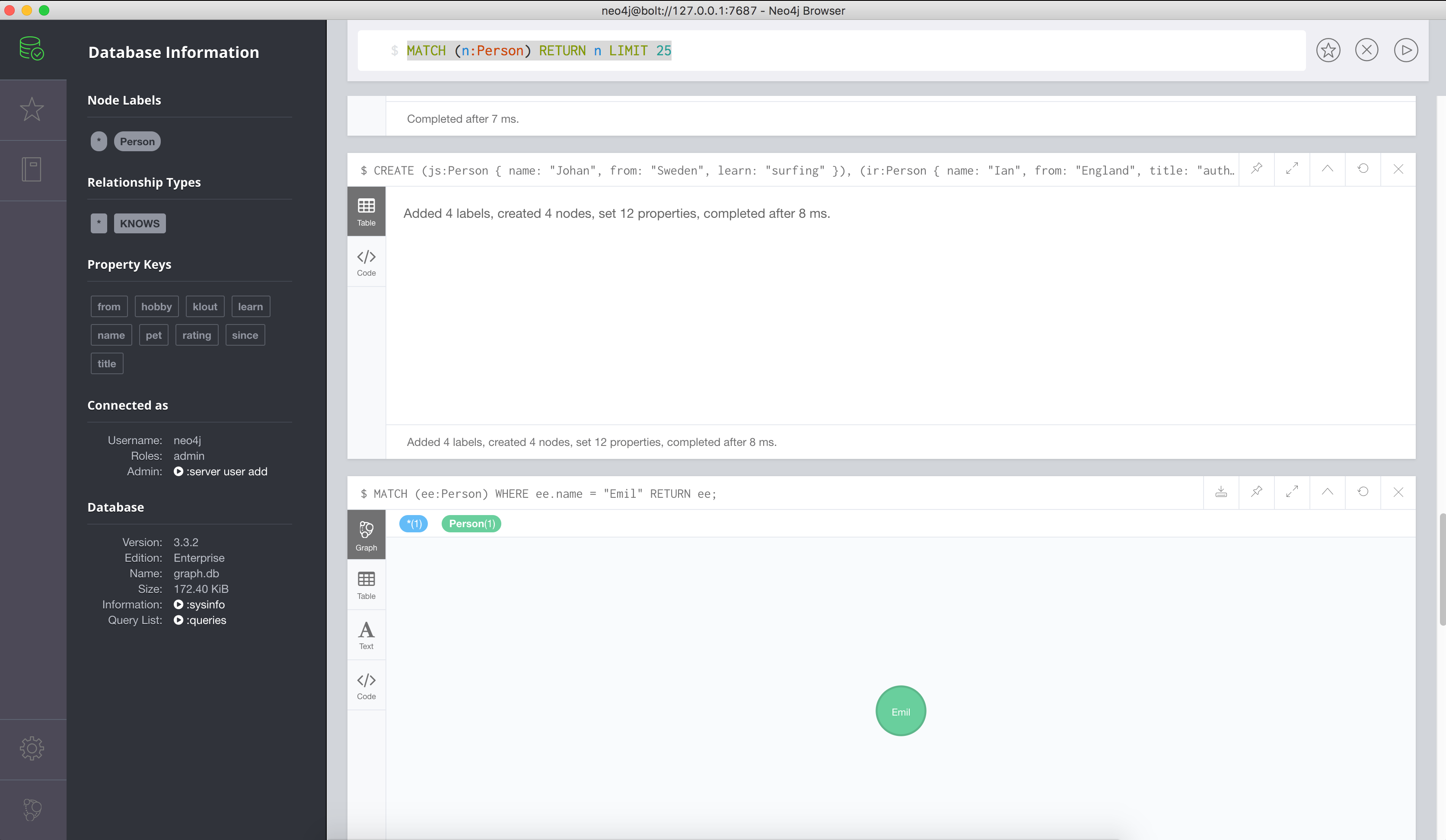This screenshot has height=840, width=1446.
Task: Open the Documents sidebar icon
Action: (x=32, y=169)
